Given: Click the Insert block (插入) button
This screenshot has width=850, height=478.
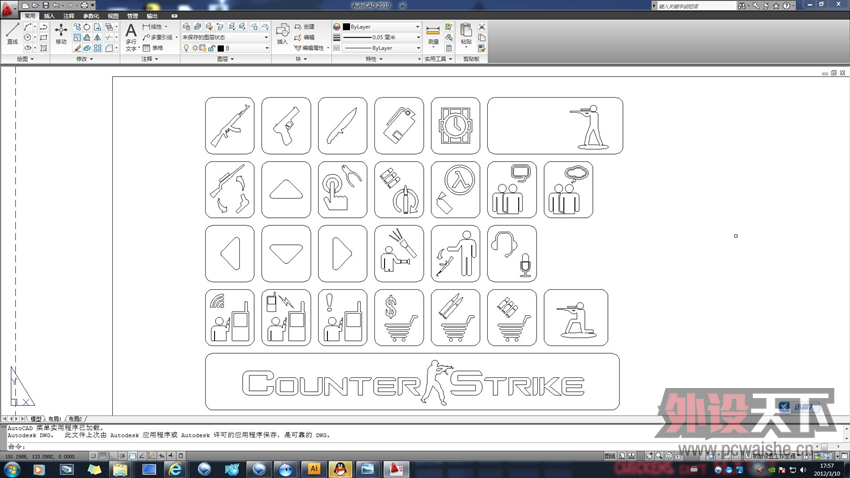Looking at the screenshot, I should coord(283,34).
